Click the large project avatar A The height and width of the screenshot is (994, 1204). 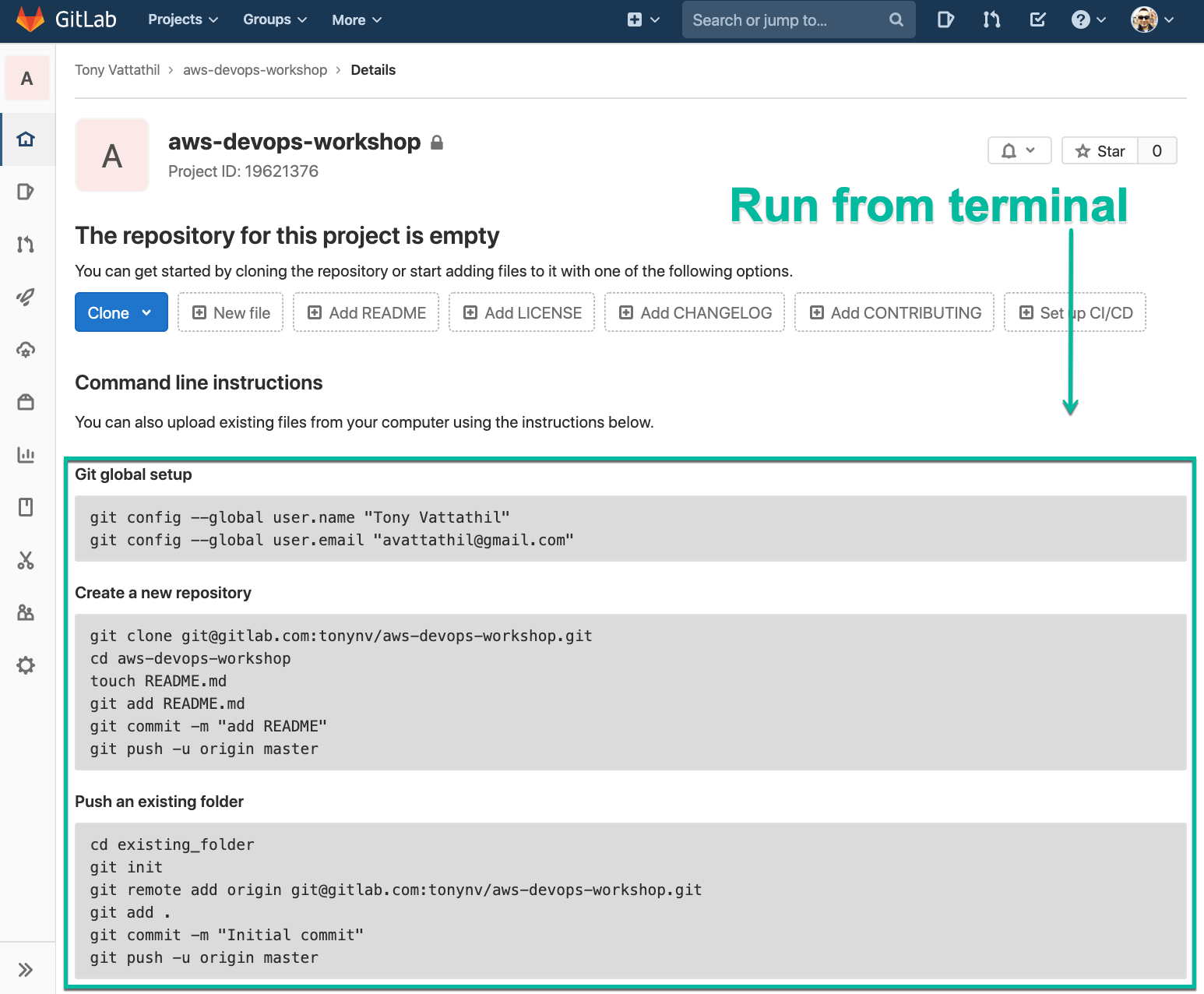pos(112,156)
